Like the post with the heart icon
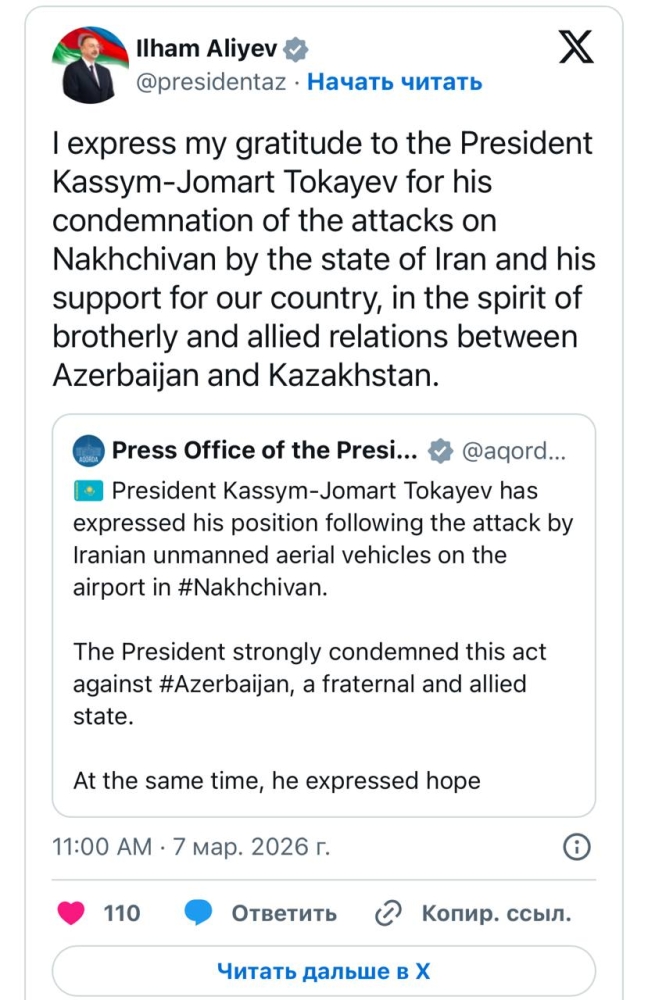Screen dimensions: 648x1000 coord(70,913)
